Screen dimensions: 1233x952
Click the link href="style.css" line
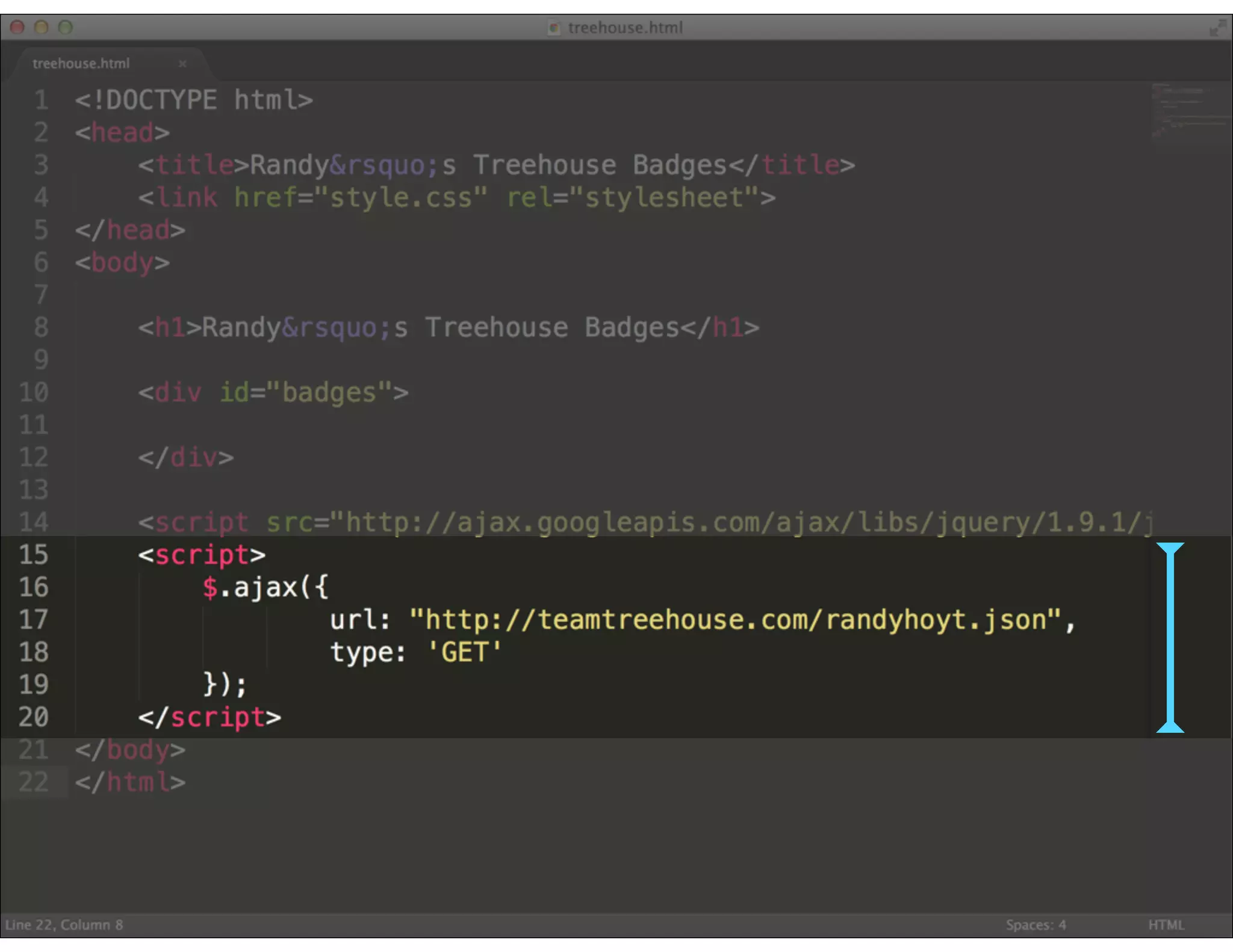[457, 197]
